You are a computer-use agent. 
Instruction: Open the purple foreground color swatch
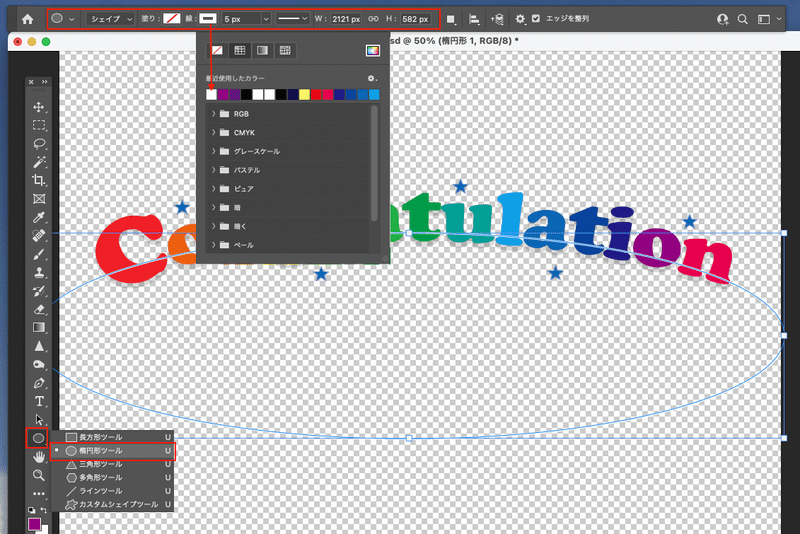(34, 523)
